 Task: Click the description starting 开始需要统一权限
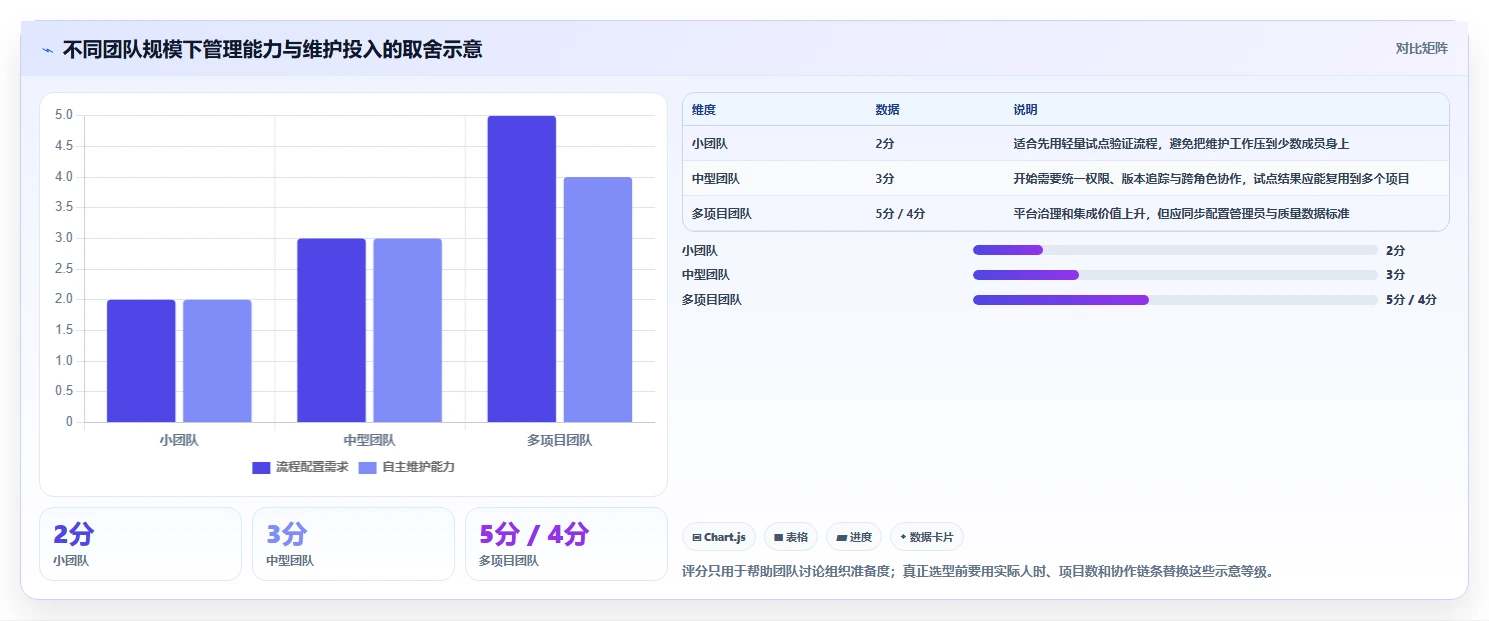click(x=1211, y=179)
